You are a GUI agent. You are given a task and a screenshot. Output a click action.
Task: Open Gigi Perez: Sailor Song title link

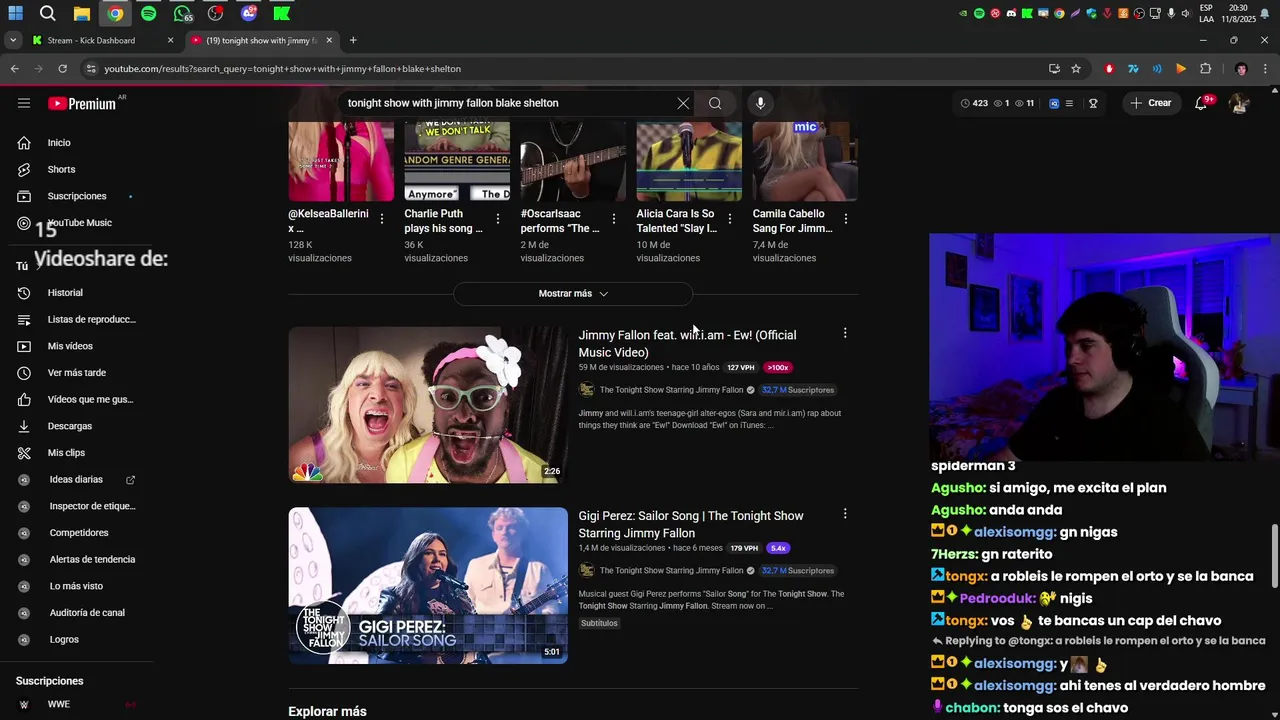(691, 524)
